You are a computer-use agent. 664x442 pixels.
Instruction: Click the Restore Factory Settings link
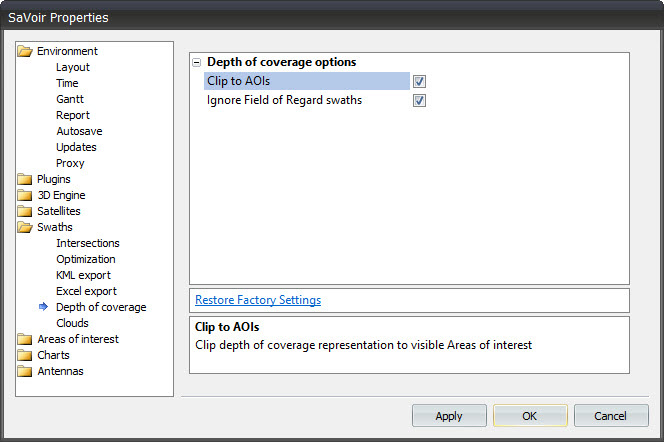point(258,300)
